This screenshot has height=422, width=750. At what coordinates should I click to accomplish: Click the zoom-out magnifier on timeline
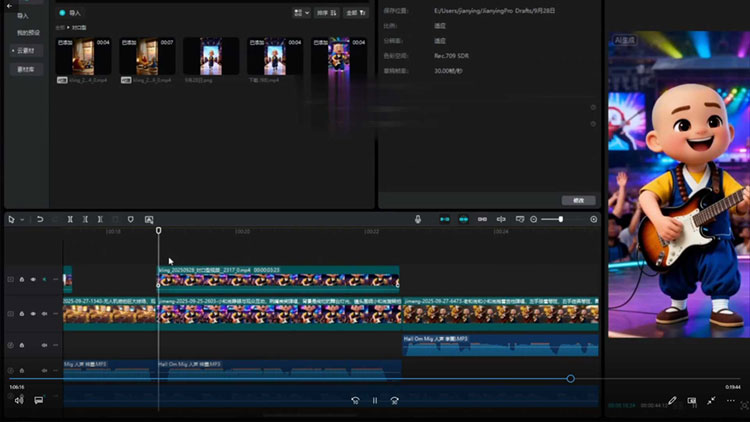[534, 219]
